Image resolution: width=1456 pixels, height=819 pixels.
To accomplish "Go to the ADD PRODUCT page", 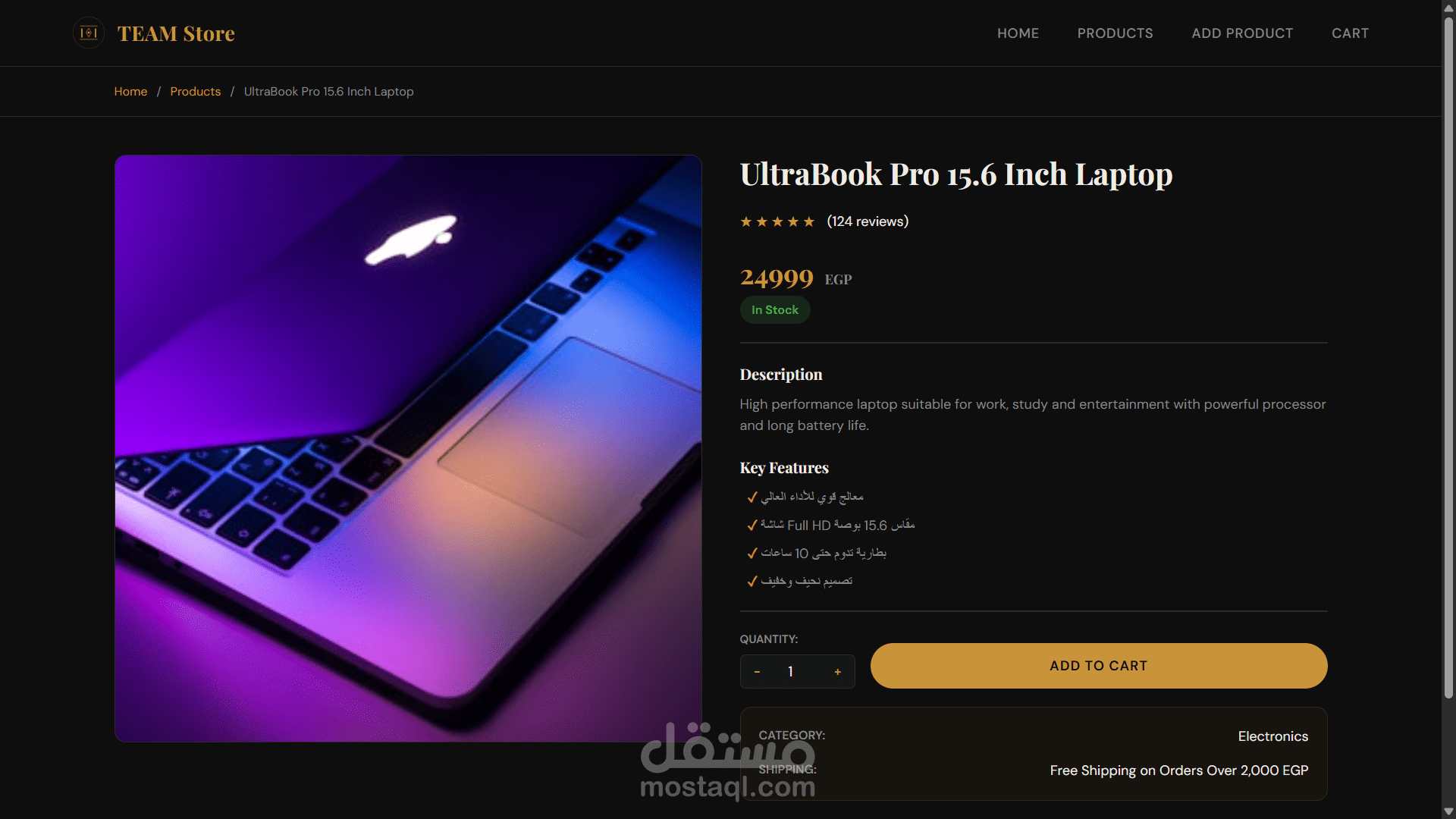I will [x=1242, y=33].
